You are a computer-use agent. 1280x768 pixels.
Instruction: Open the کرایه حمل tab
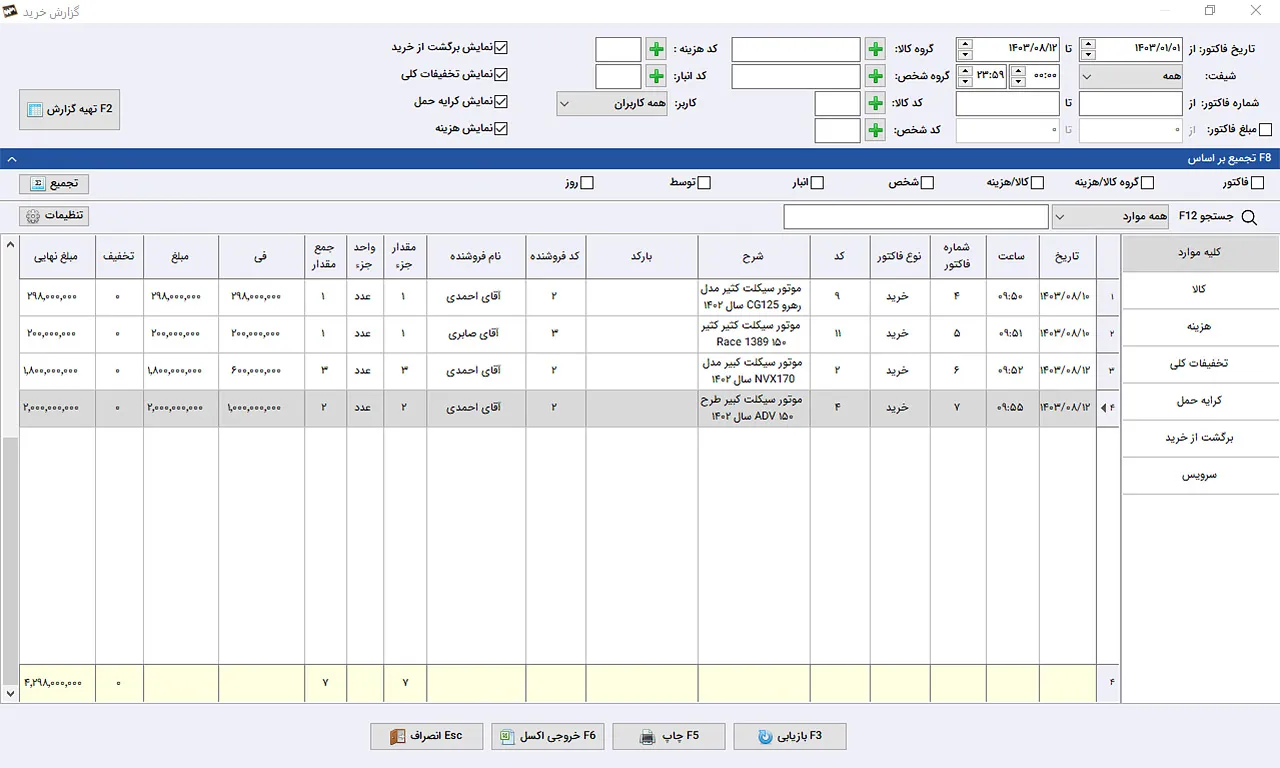click(1200, 401)
